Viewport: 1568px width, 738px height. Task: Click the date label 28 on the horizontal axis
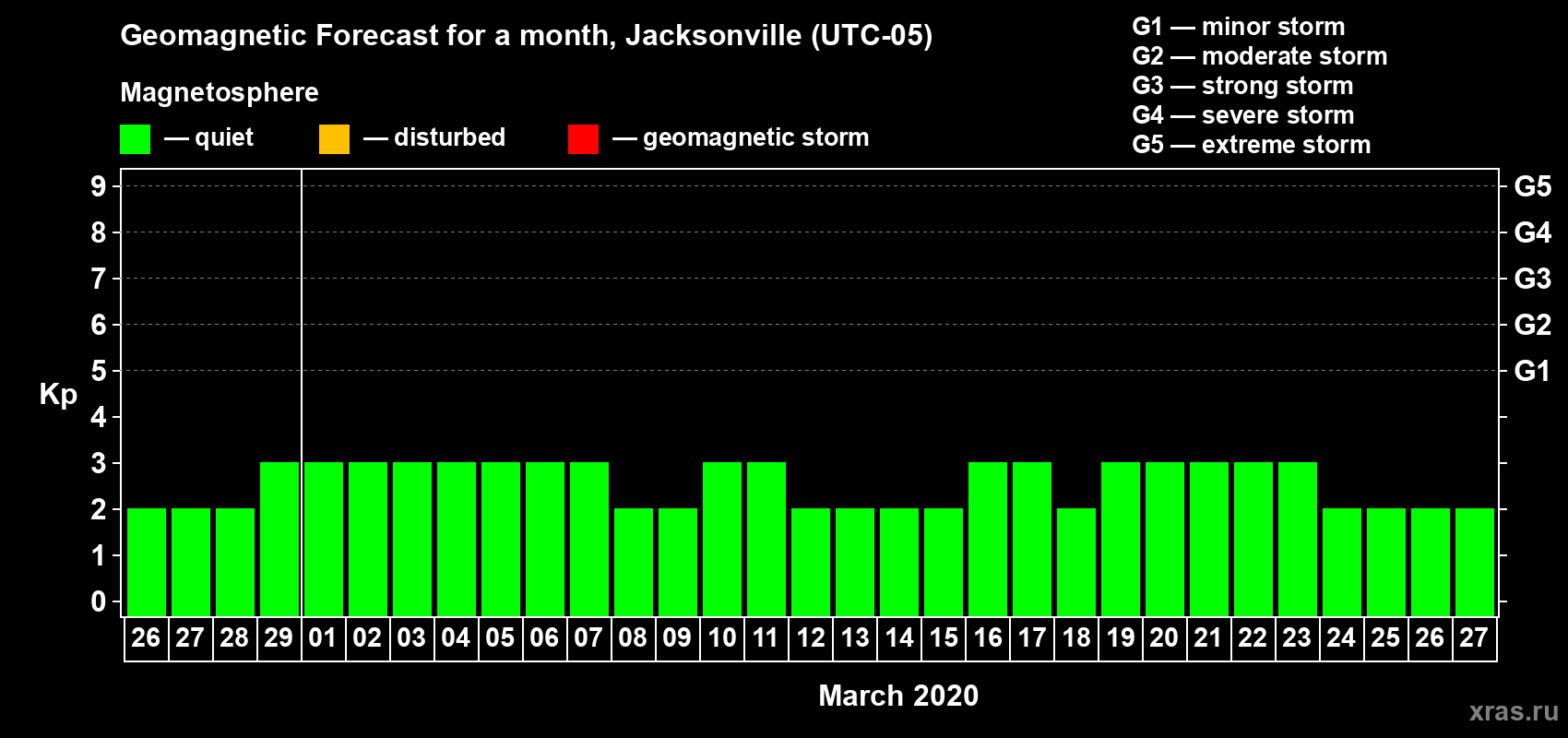point(234,638)
